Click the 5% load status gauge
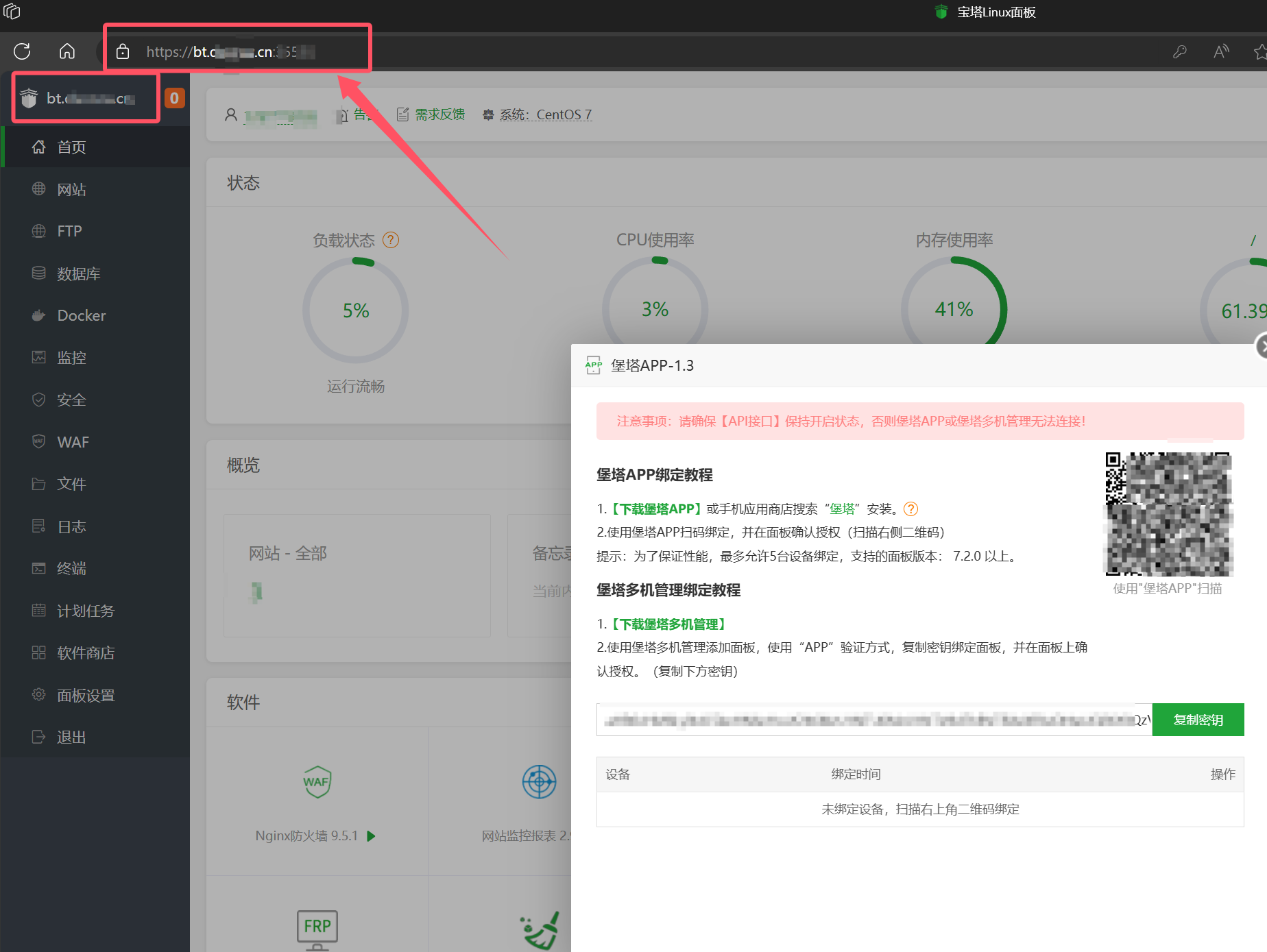1267x952 pixels. 356,310
